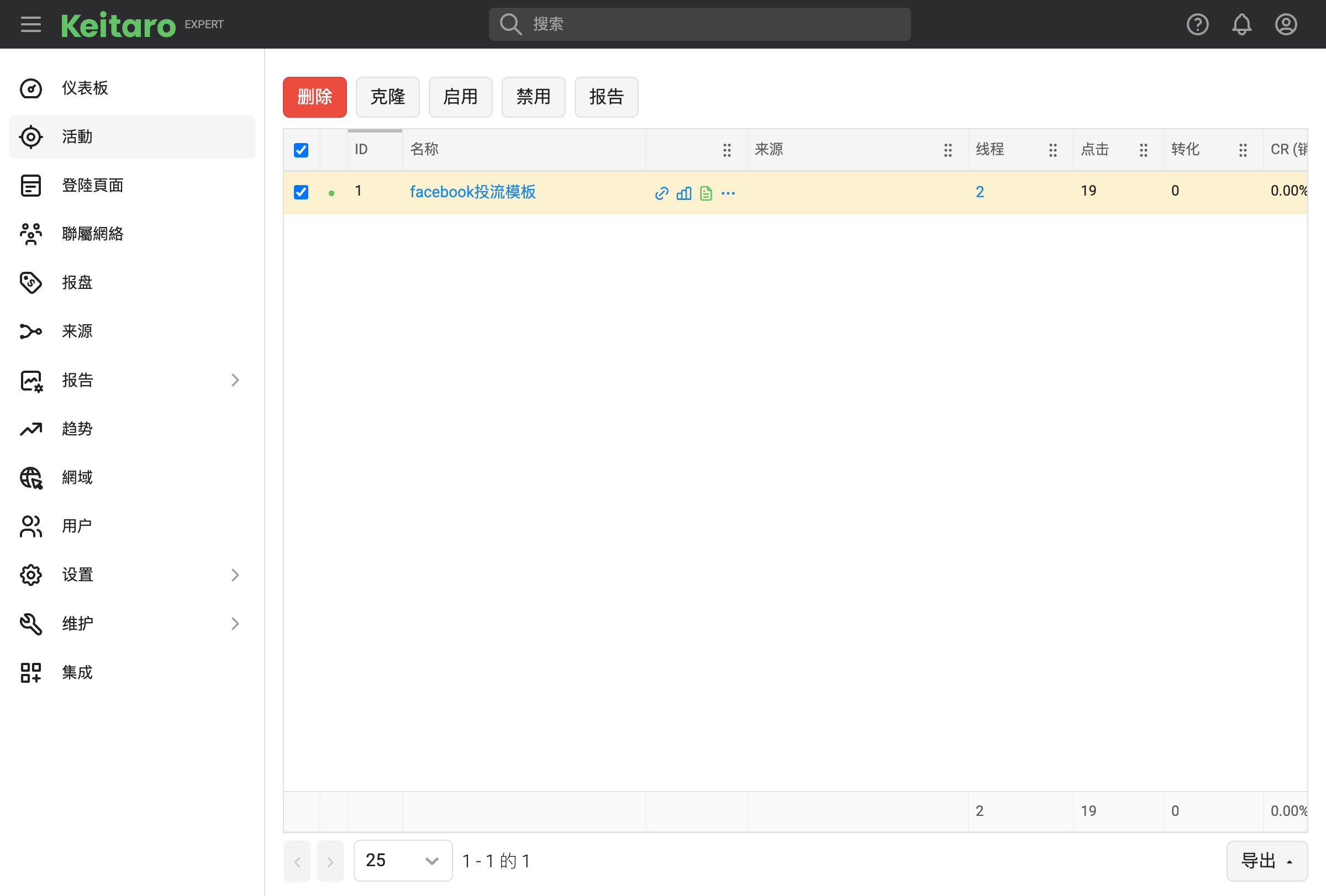Open column options handle for 线程
The image size is (1326, 896).
point(1053,150)
